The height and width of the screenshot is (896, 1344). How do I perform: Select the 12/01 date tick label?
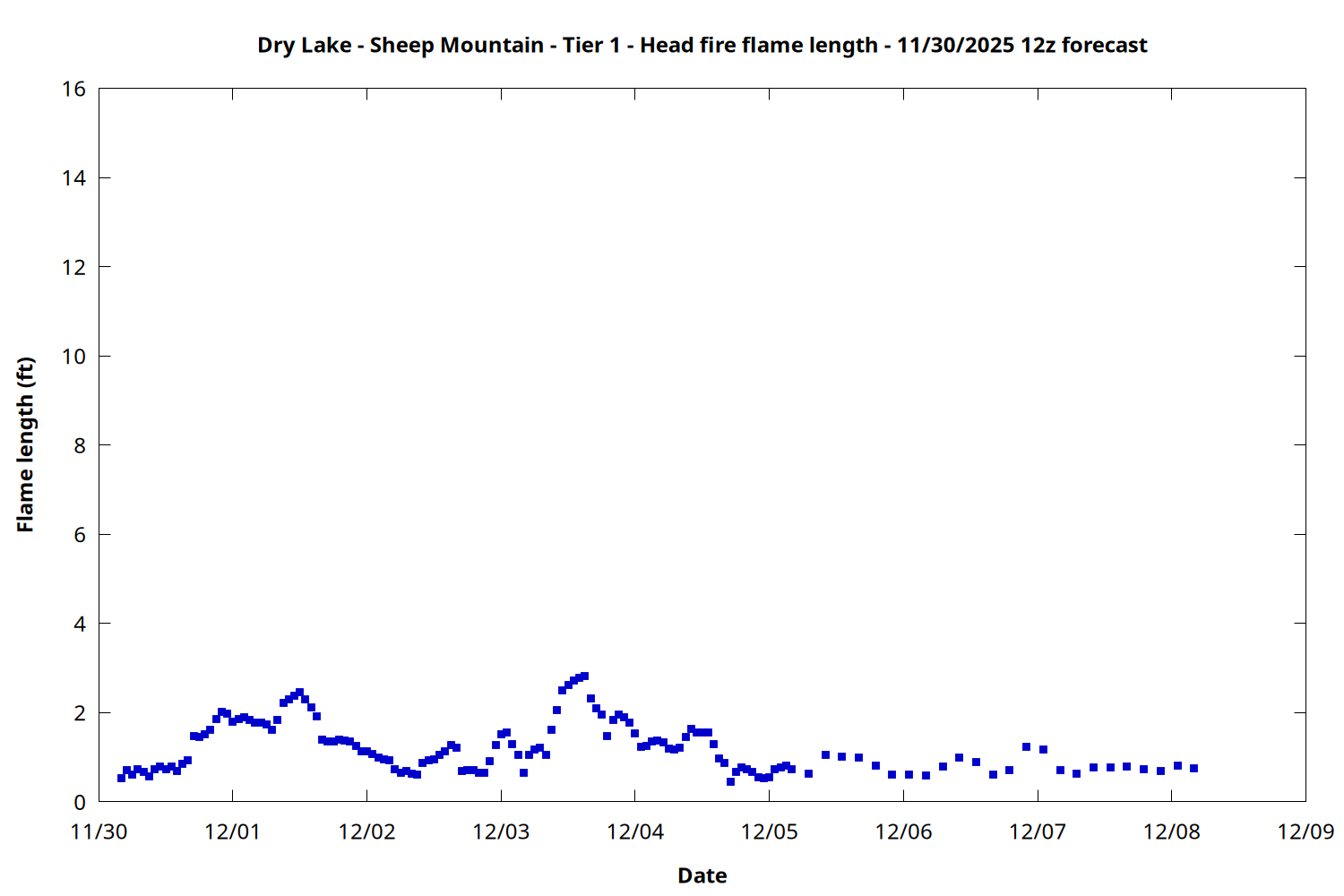[x=232, y=831]
